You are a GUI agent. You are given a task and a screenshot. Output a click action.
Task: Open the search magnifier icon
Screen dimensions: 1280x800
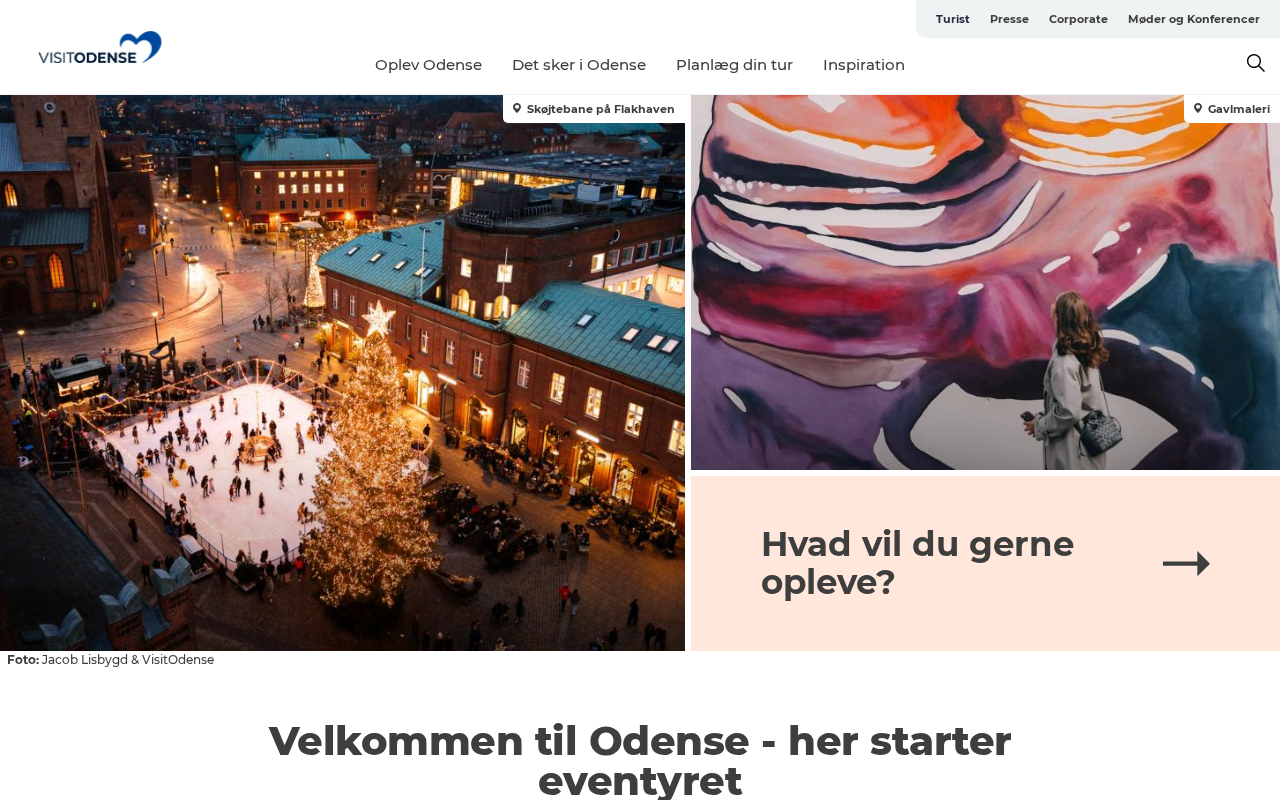coord(1255,63)
